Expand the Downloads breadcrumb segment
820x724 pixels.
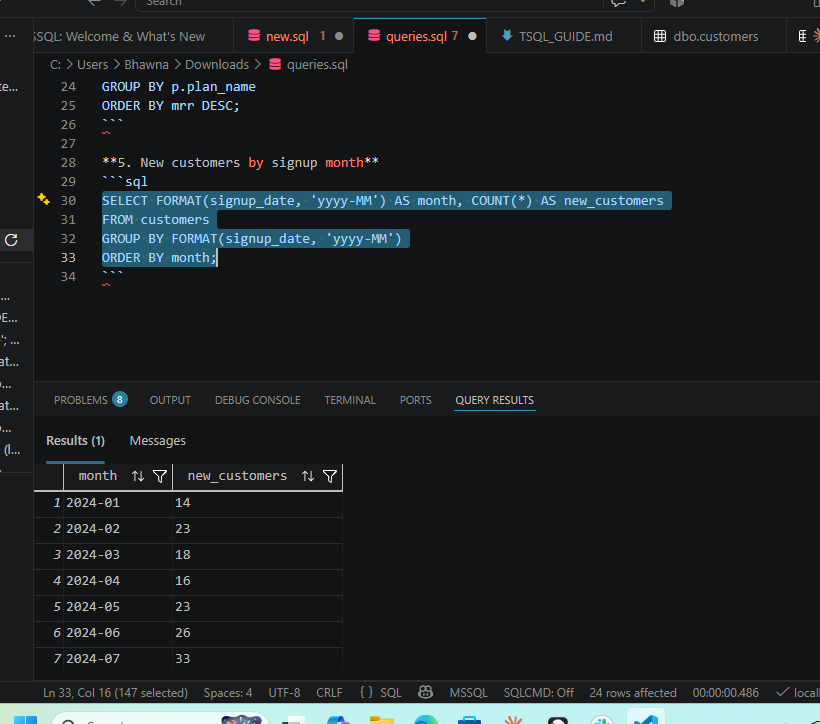pyautogui.click(x=217, y=64)
